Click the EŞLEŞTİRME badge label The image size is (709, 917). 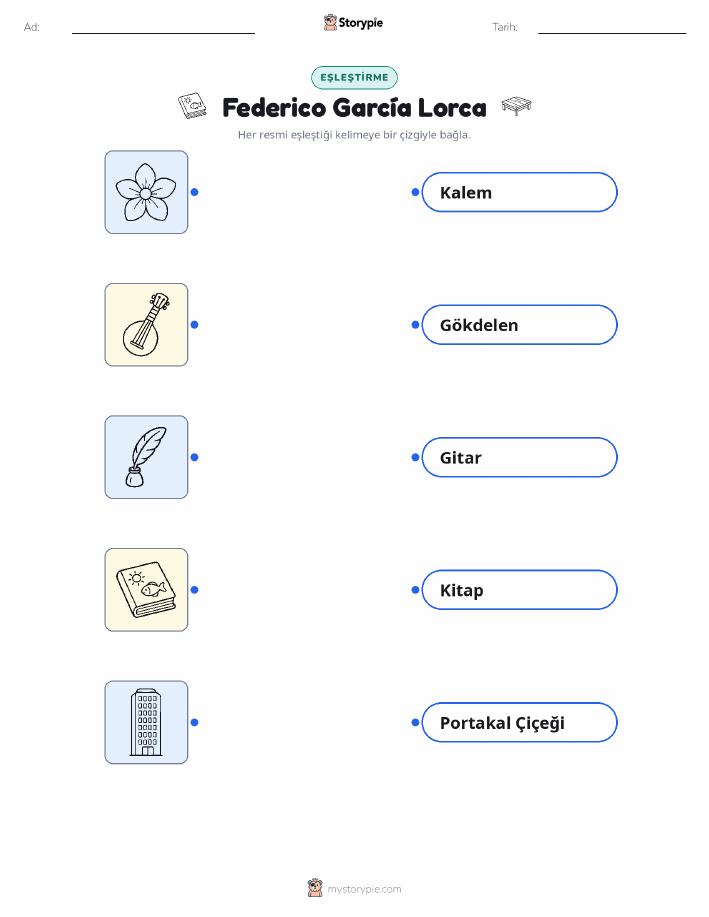[354, 78]
